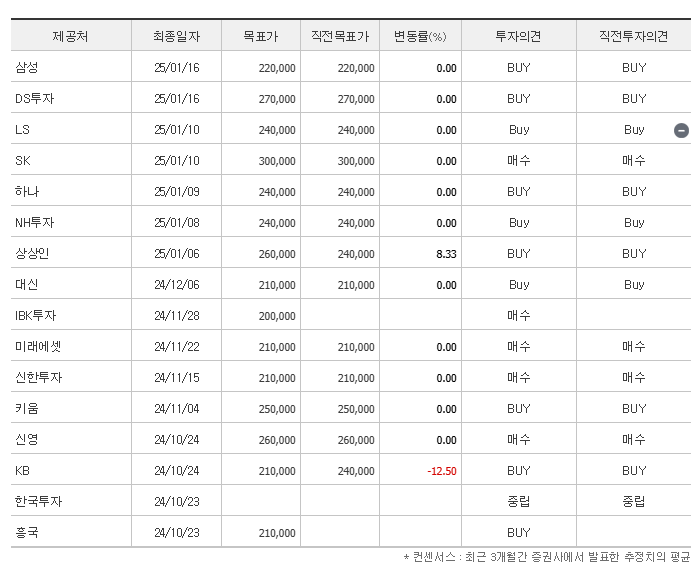Select the 투자의견 column header

(518, 36)
